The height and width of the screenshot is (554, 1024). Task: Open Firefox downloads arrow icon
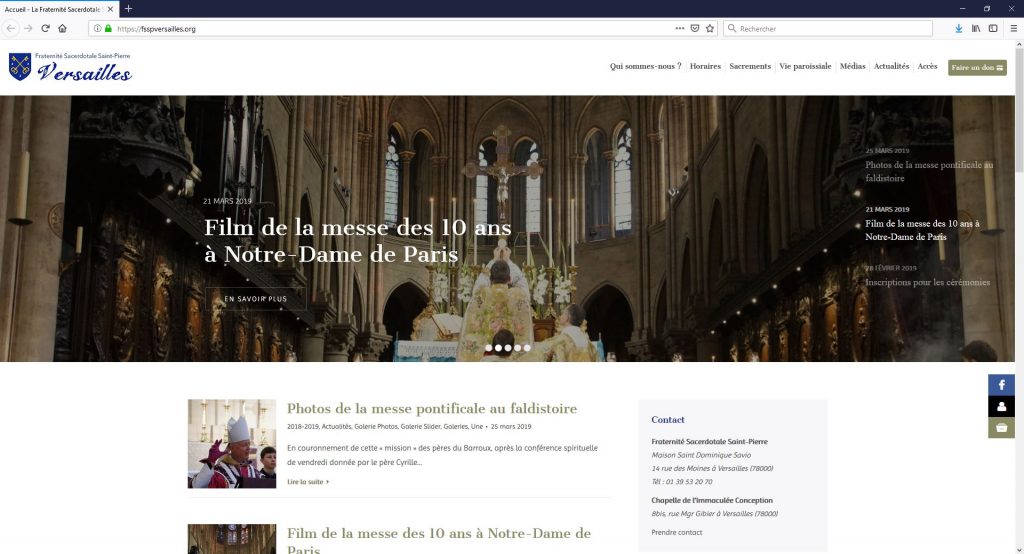[x=959, y=29]
